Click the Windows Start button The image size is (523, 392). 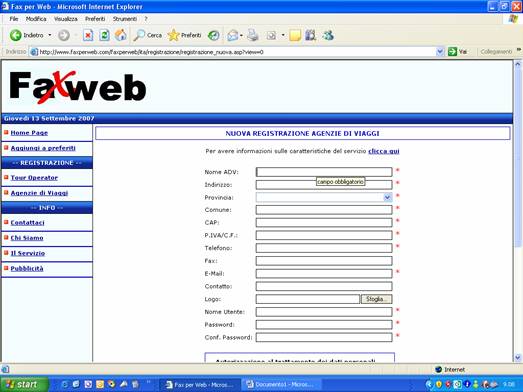click(23, 384)
